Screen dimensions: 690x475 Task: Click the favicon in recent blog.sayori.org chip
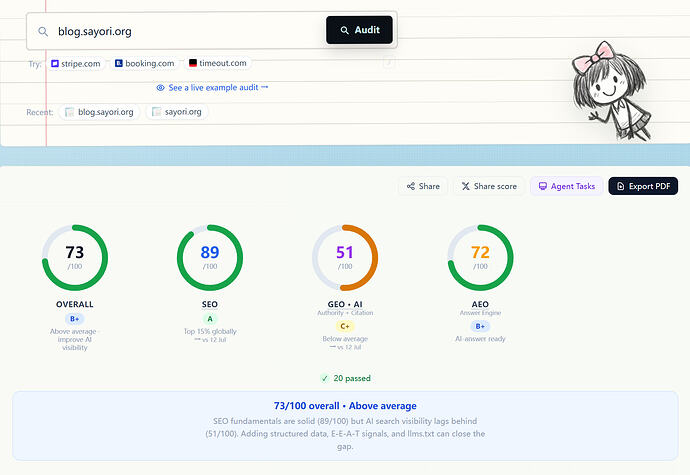click(69, 112)
